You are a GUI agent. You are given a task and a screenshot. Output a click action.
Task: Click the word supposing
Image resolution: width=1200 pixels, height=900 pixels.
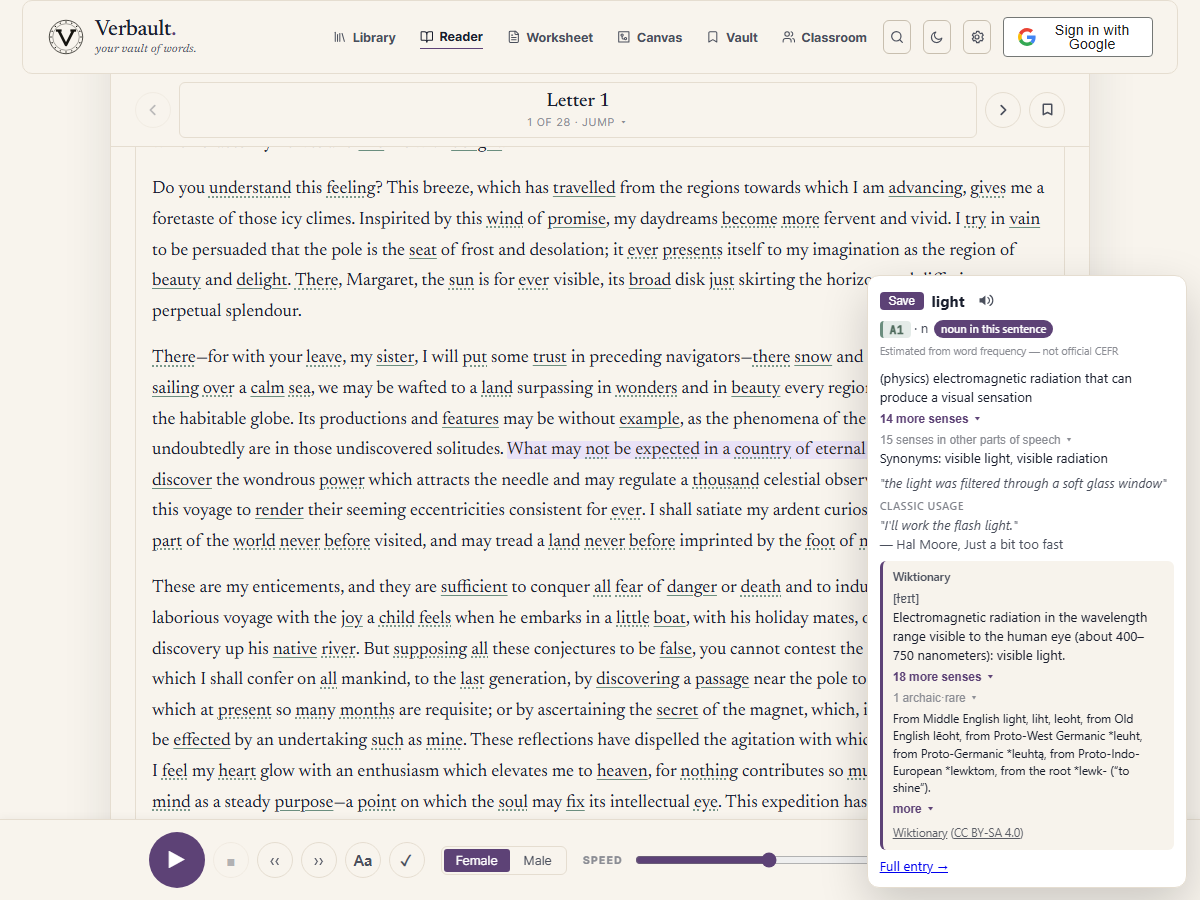click(430, 649)
